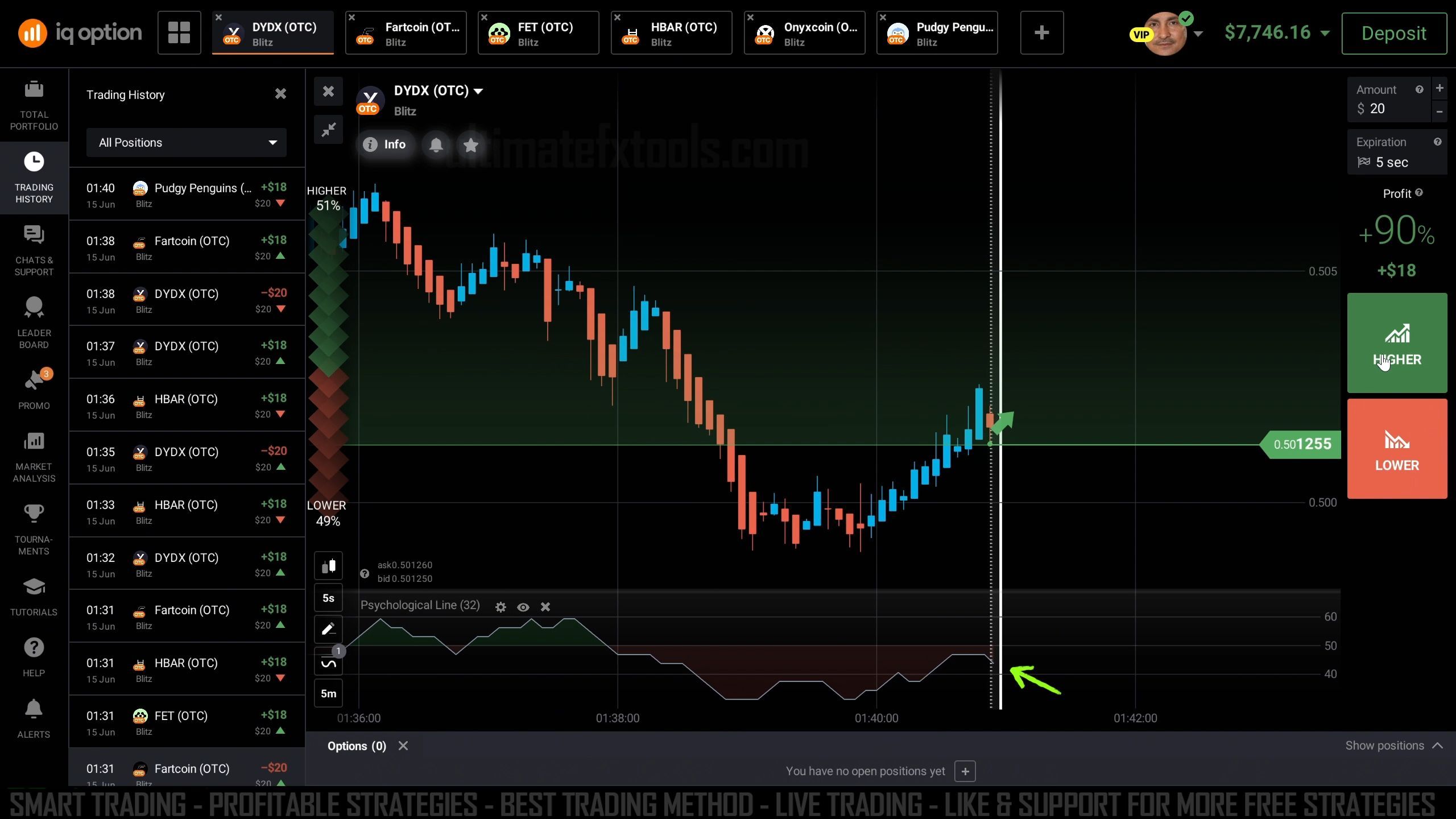This screenshot has width=1456, height=819.
Task: Click the Deposit button
Action: point(1394,33)
